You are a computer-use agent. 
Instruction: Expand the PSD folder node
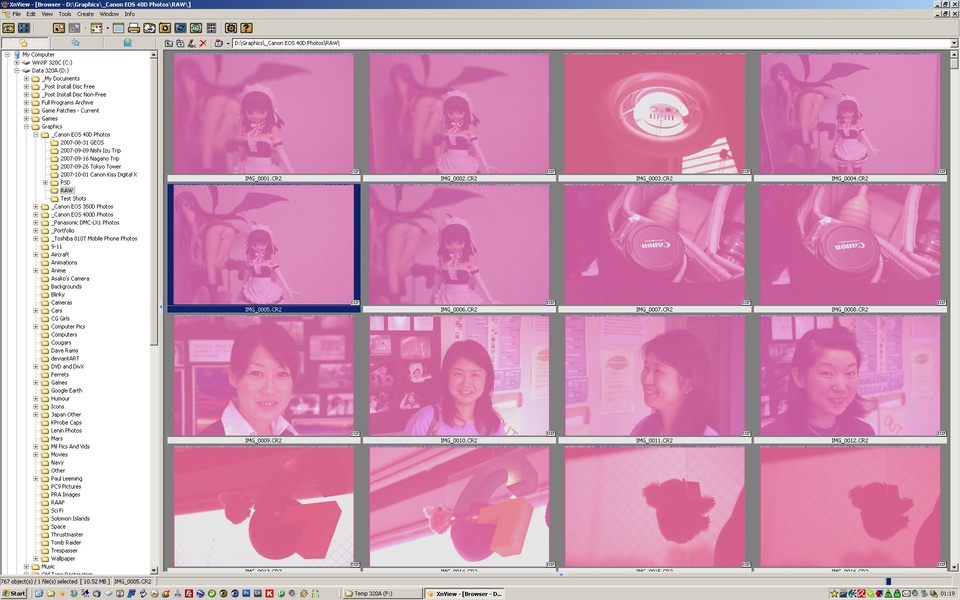45,182
